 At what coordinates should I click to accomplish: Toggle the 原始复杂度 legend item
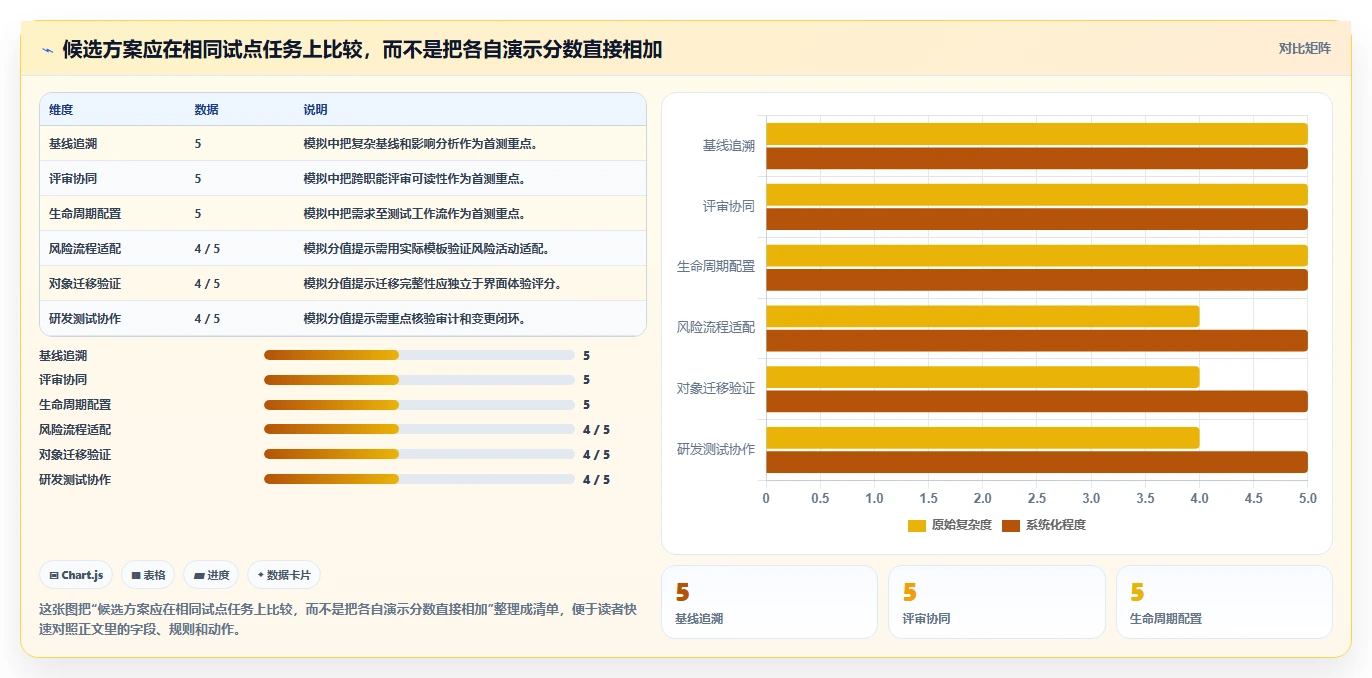tap(949, 525)
